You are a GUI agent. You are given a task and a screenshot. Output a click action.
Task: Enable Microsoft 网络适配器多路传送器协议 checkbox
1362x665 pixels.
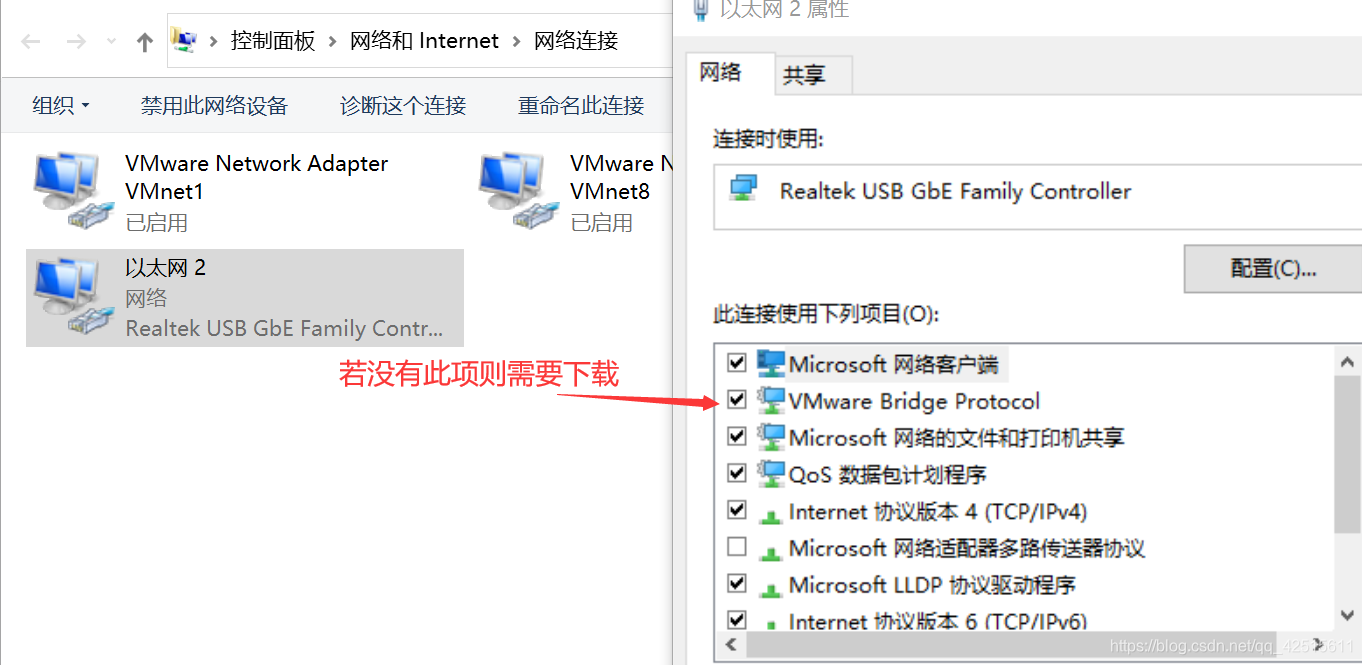click(737, 547)
